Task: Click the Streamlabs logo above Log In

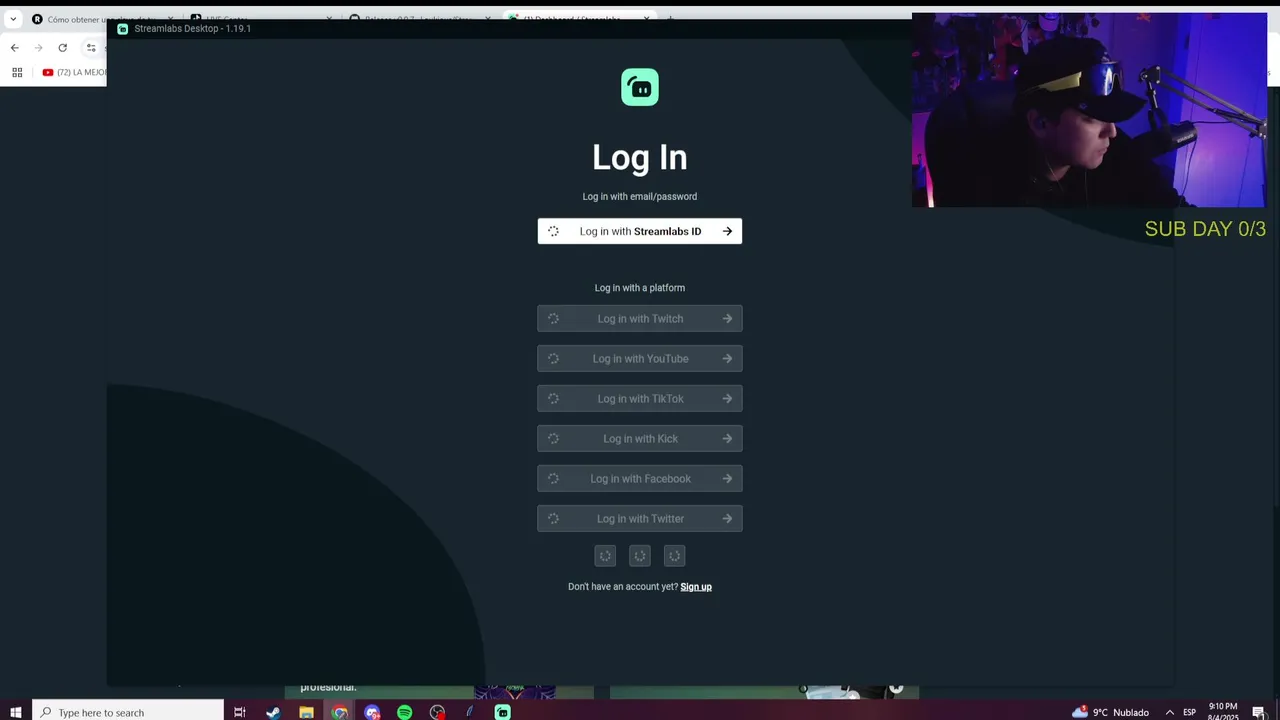Action: click(x=640, y=87)
